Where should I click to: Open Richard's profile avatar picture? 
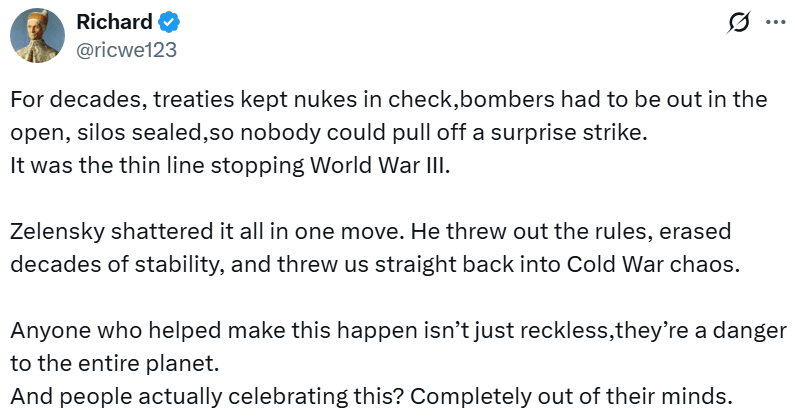(x=39, y=35)
